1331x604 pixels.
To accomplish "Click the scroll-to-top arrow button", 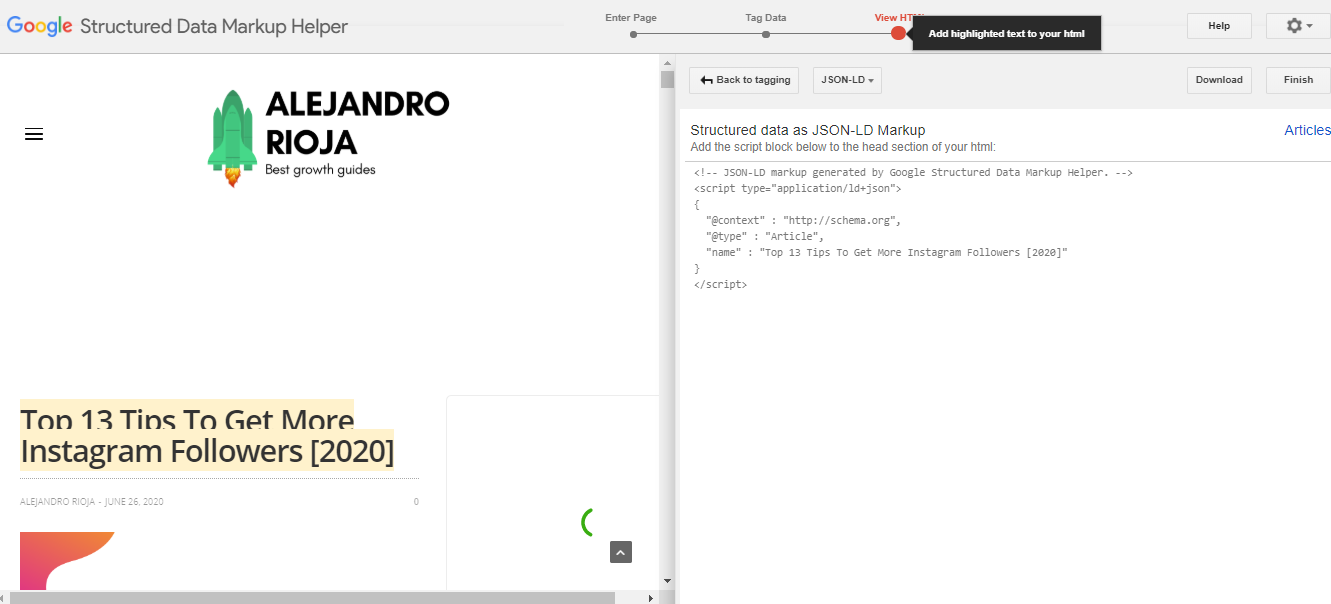I will (x=621, y=552).
